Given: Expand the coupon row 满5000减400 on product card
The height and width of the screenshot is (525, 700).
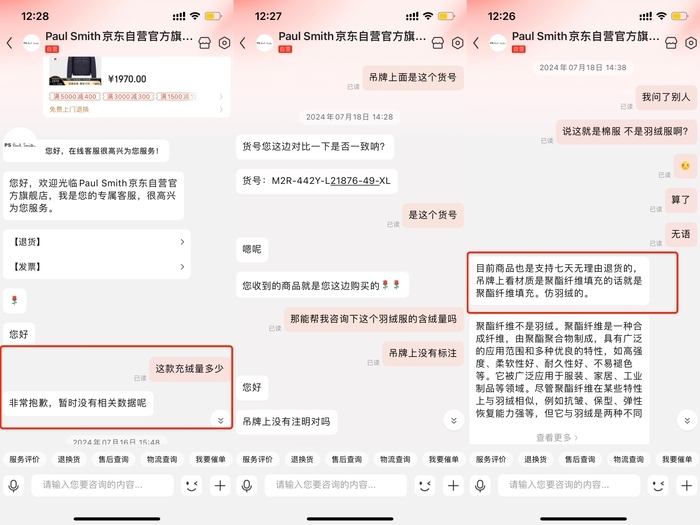Looking at the screenshot, I should [136, 96].
